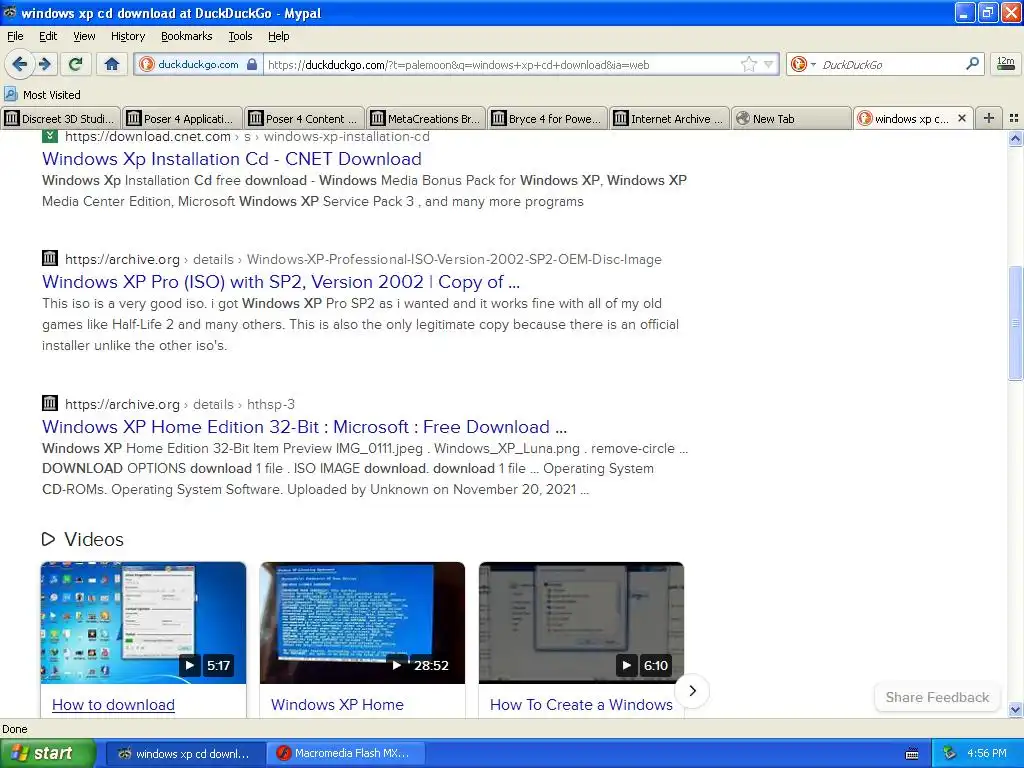Open the Edit menu

tap(48, 36)
